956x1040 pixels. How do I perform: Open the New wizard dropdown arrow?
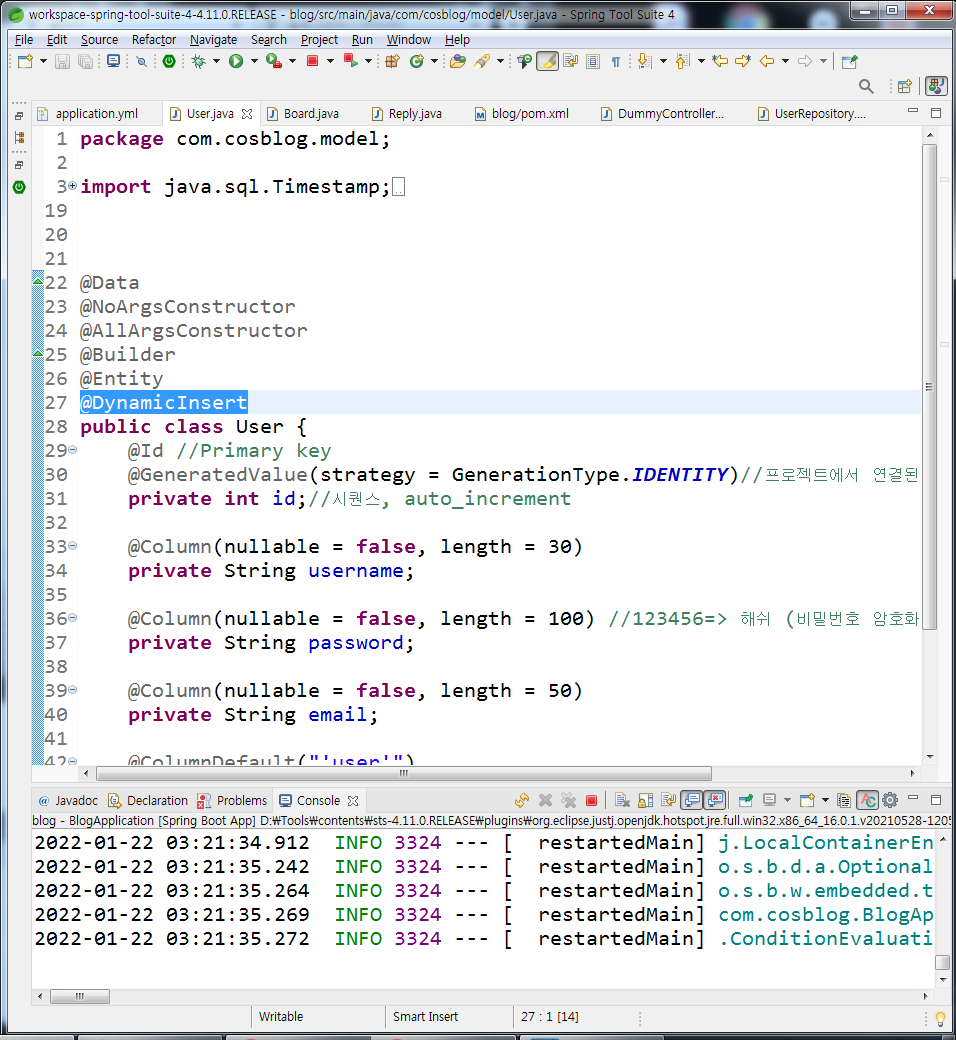pyautogui.click(x=44, y=62)
